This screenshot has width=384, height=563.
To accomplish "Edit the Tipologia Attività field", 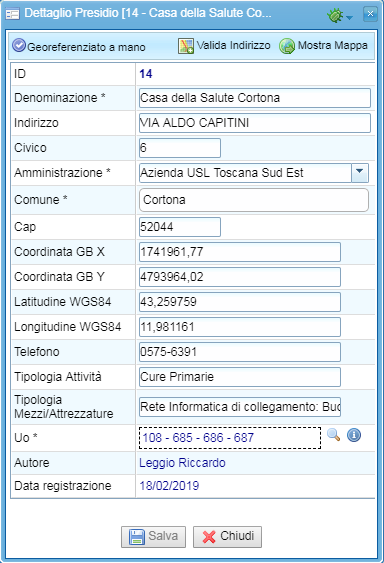I will pos(240,377).
